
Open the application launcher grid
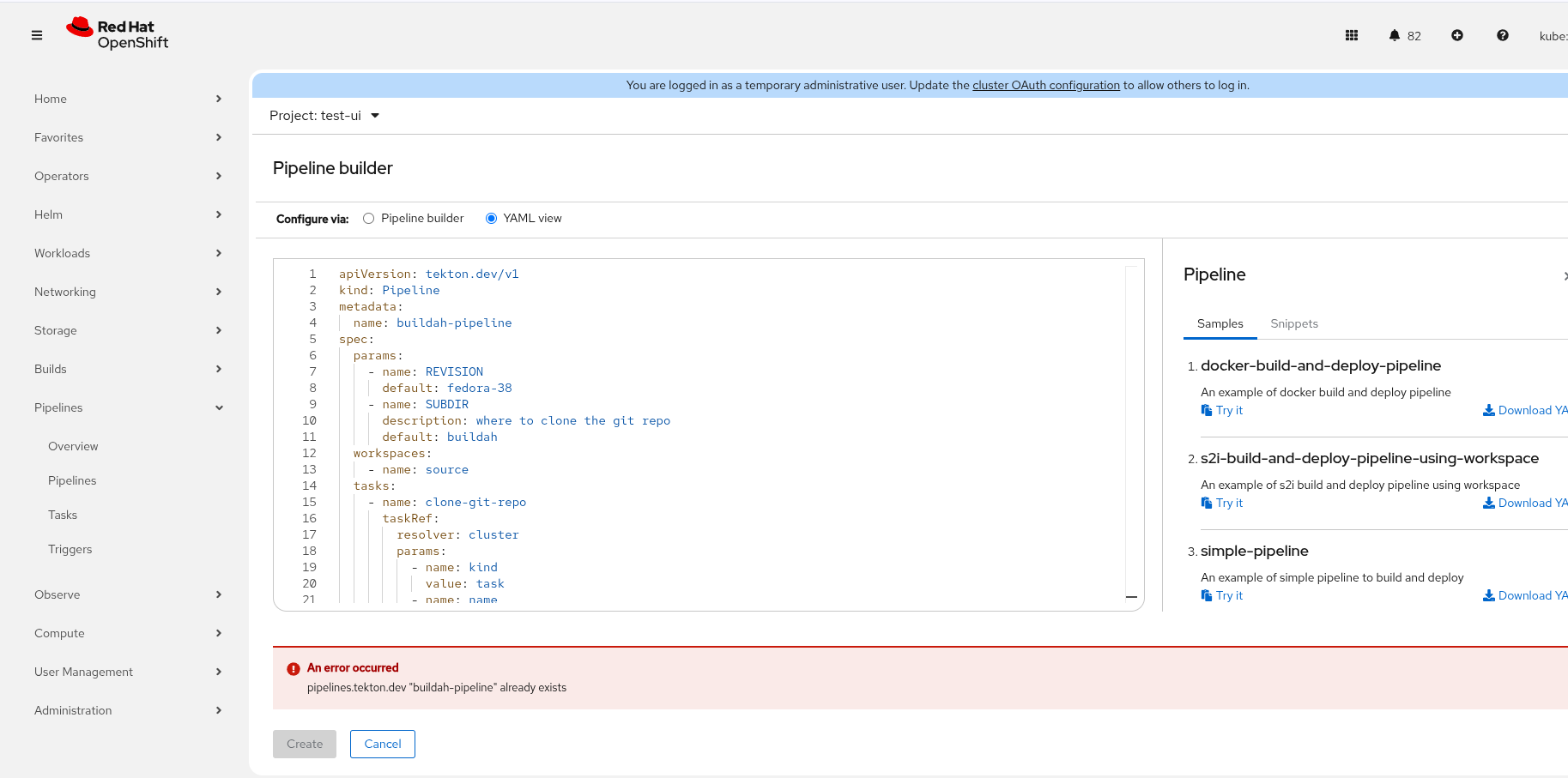pyautogui.click(x=1351, y=35)
